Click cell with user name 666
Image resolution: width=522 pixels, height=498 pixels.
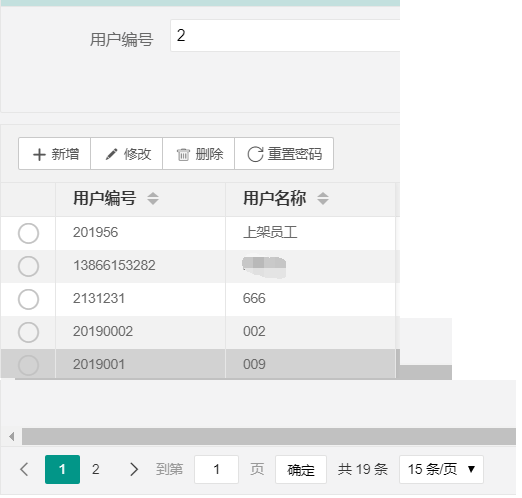tap(311, 300)
